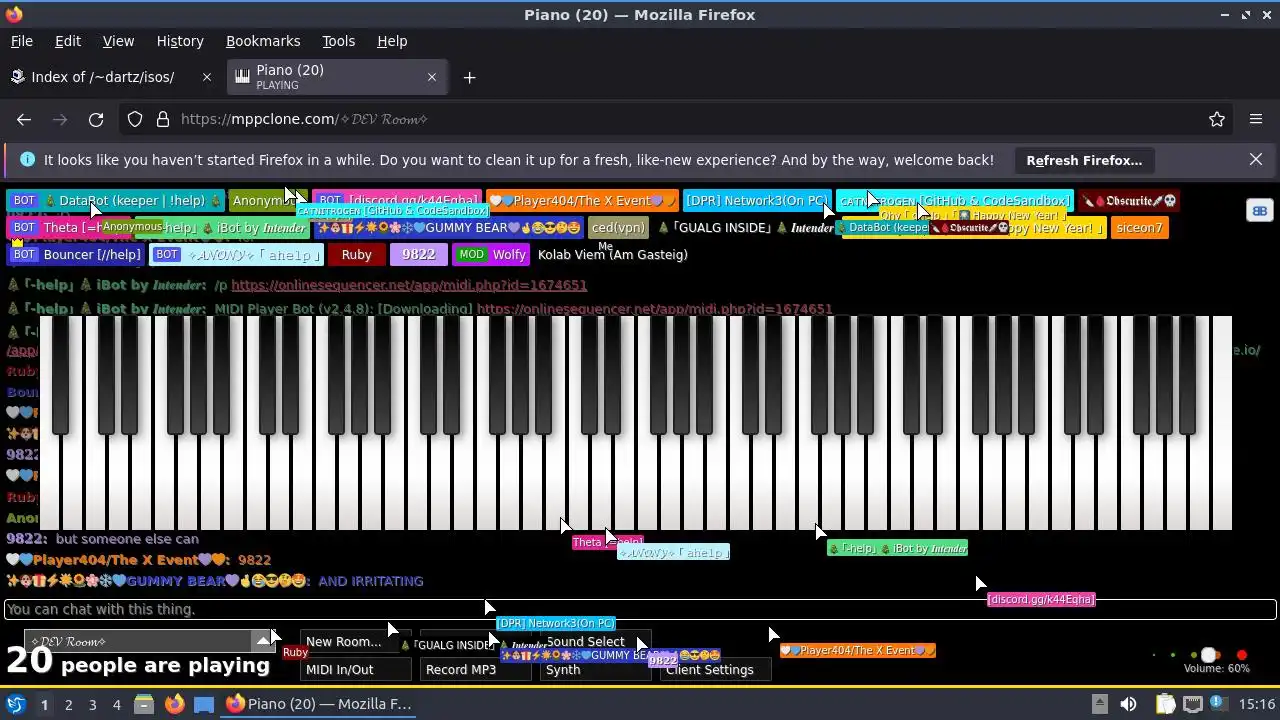Click the Synth button
This screenshot has height=720, width=1280.
(x=595, y=670)
